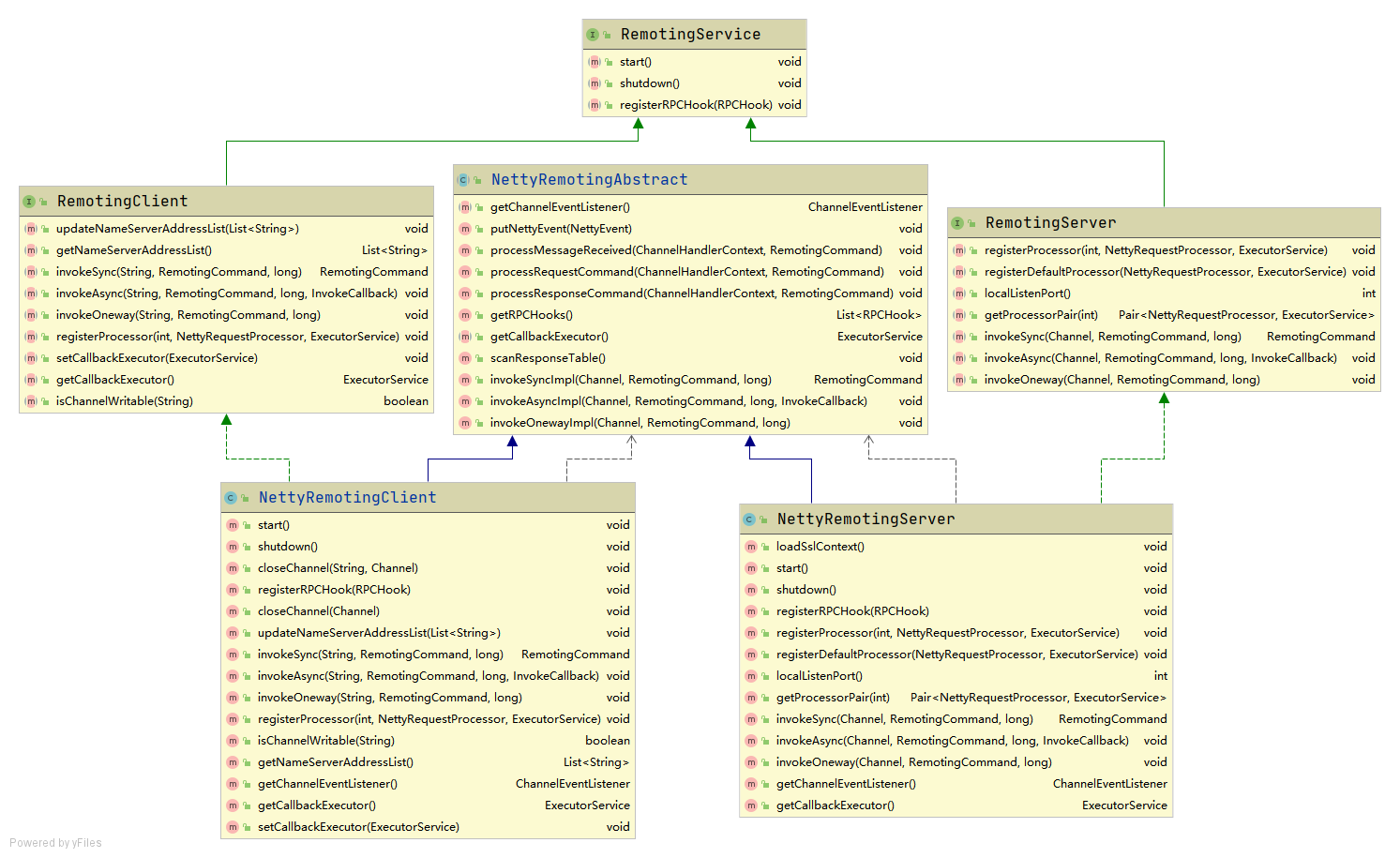Select closeChannel(String, Channel) in NettyRemotingClient
Screen dimensions: 1400x858
click(x=338, y=568)
